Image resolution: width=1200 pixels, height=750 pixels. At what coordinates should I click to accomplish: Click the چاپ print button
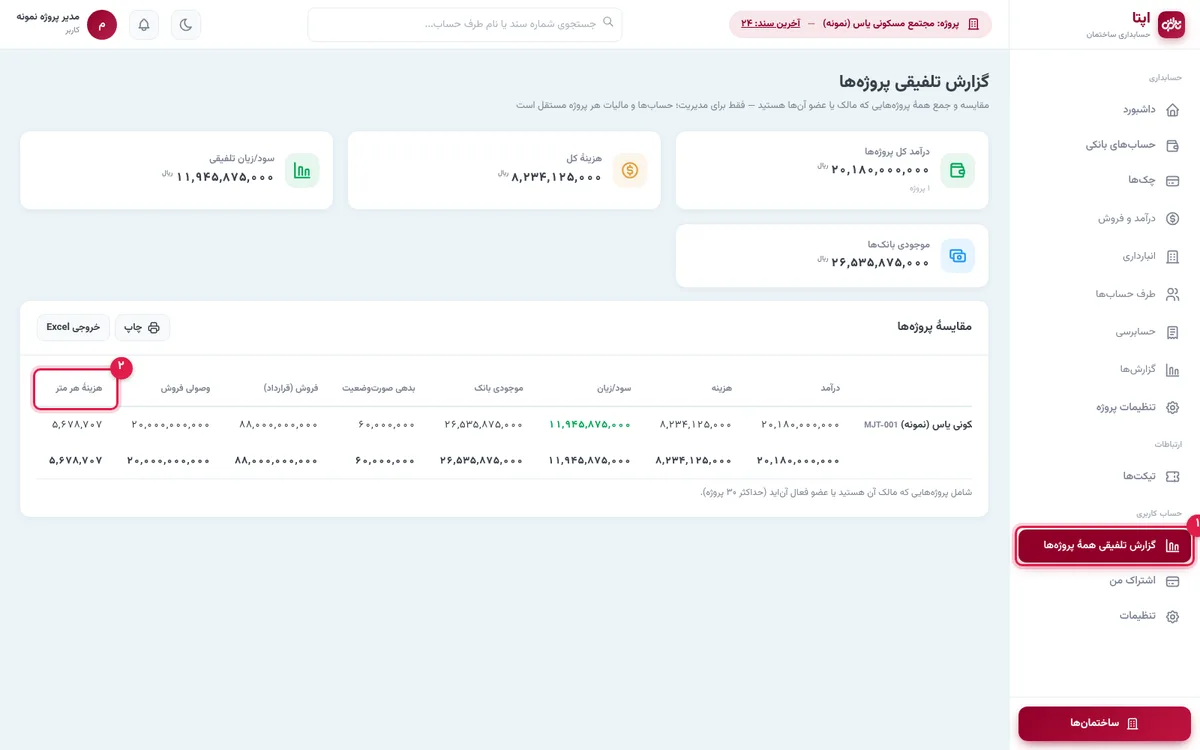click(x=143, y=327)
